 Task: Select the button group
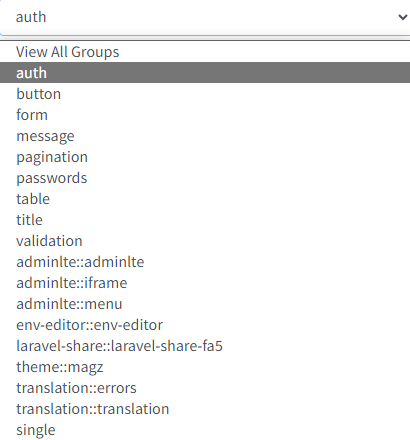pos(205,94)
